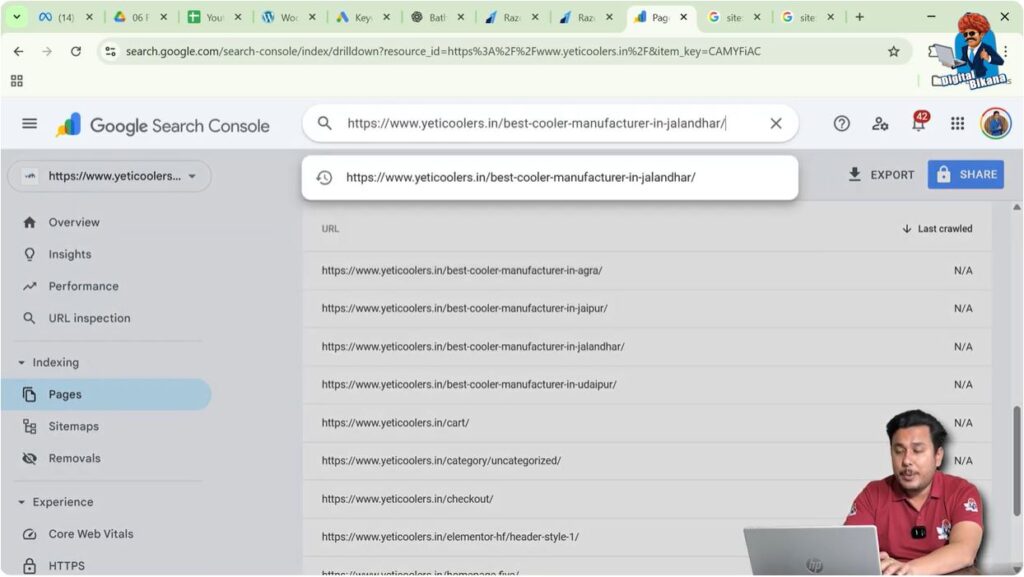Open the browser apps shortcut grid
This screenshot has width=1024, height=577.
(x=17, y=81)
